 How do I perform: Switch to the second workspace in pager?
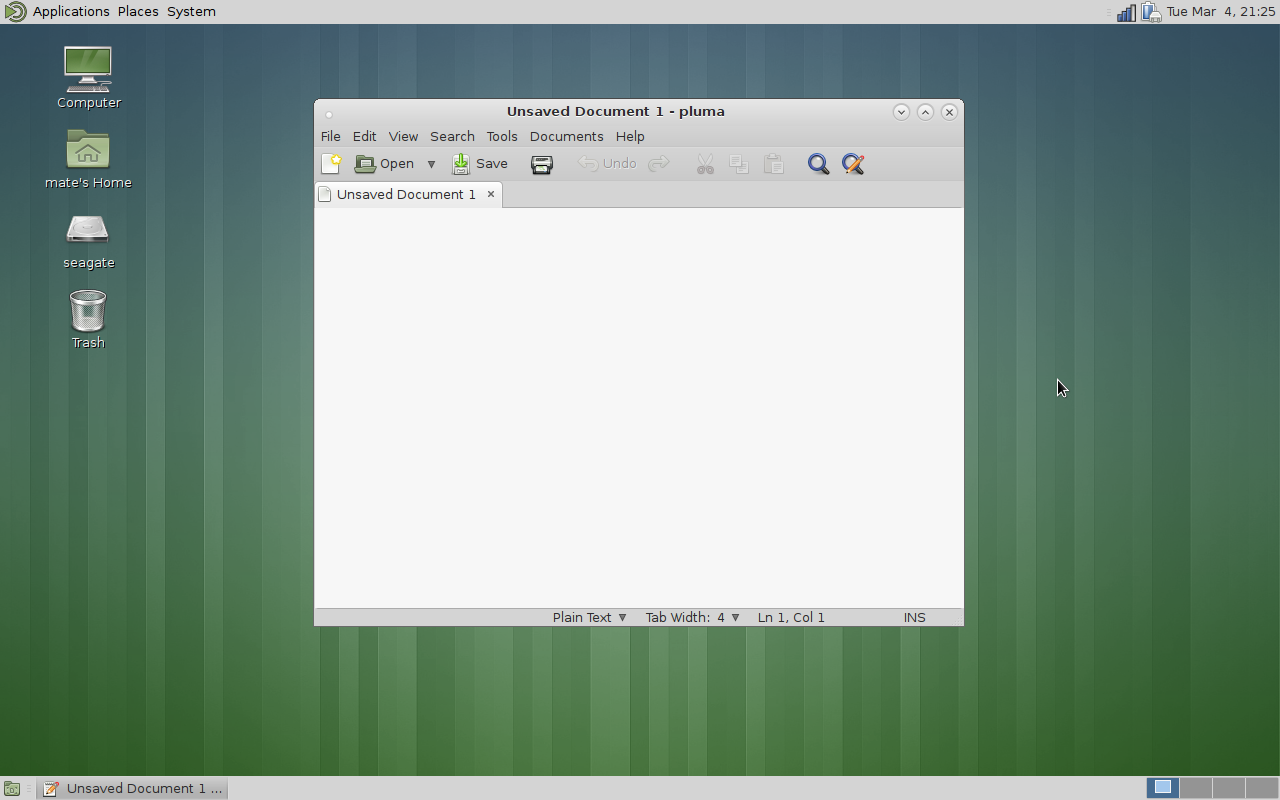pos(1195,788)
